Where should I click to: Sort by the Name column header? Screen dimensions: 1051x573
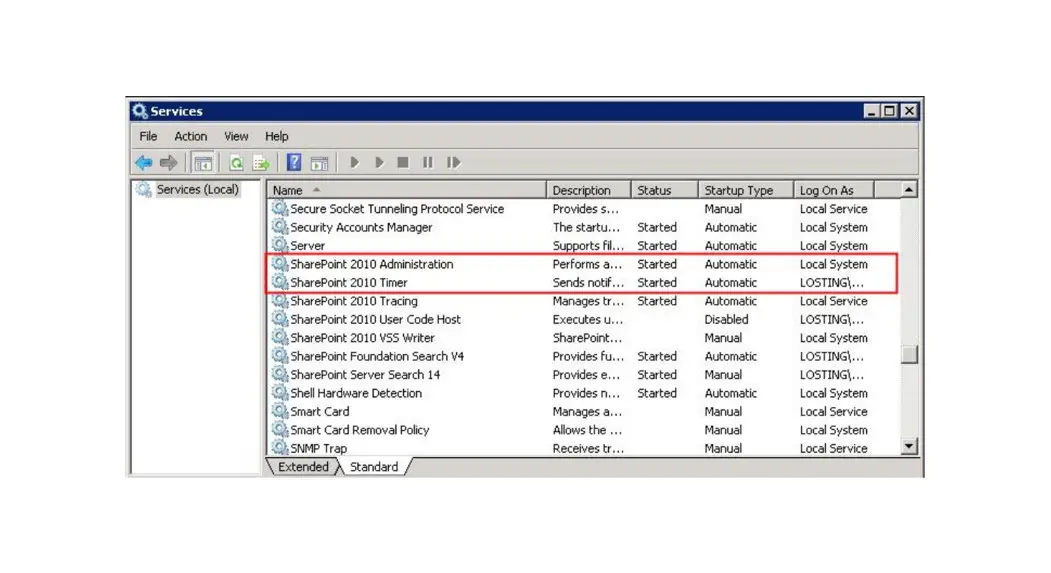pos(406,190)
